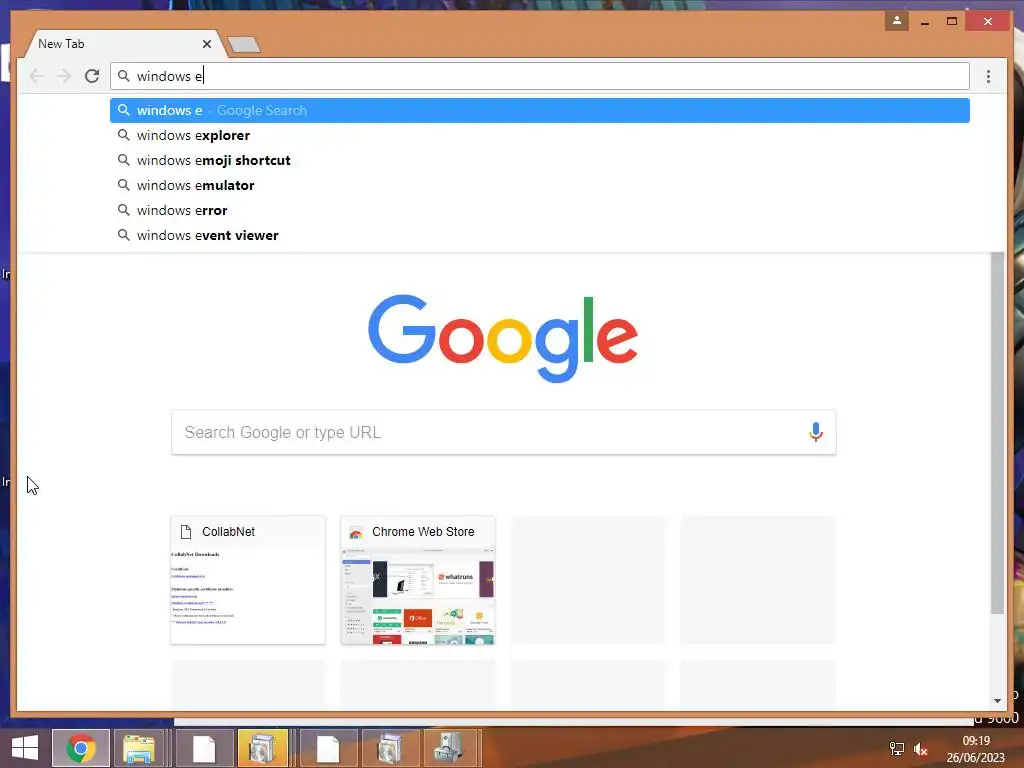Select the 'windows emoji shortcut' suggestion
The width and height of the screenshot is (1024, 768).
click(539, 160)
